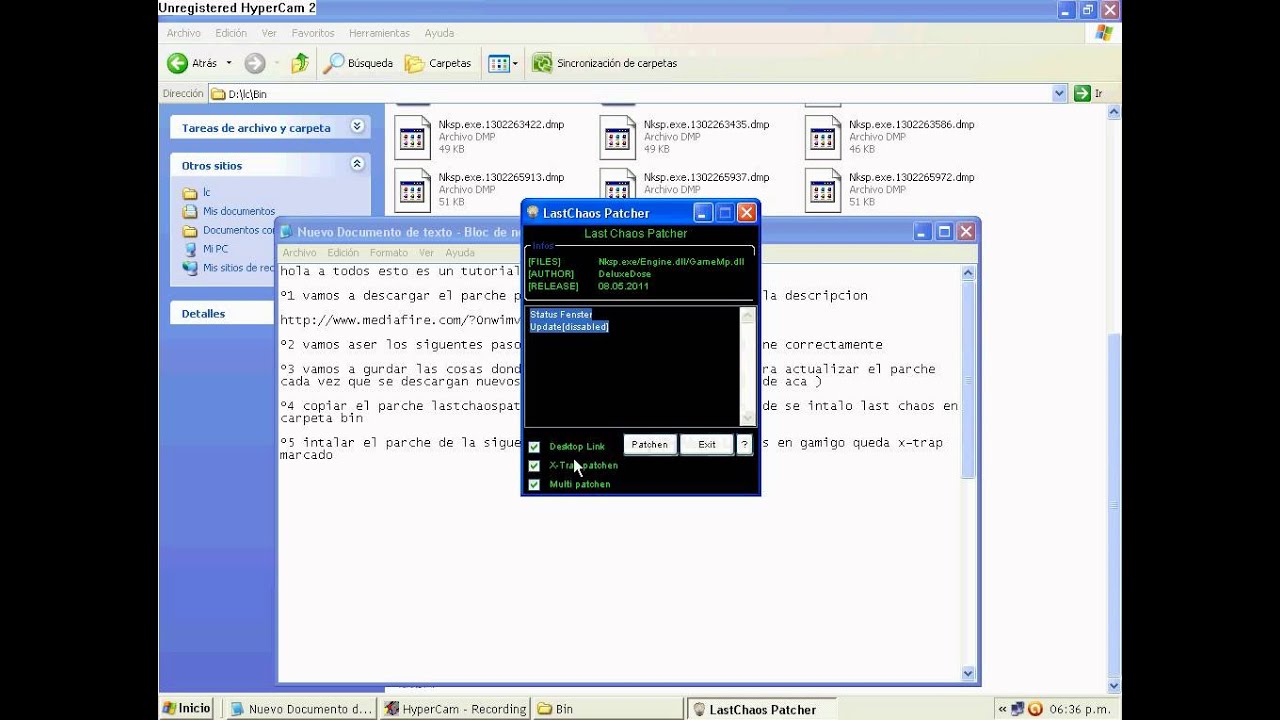The width and height of the screenshot is (1280, 720).
Task: Toggle the Carpetas folders pane
Action: pos(438,63)
